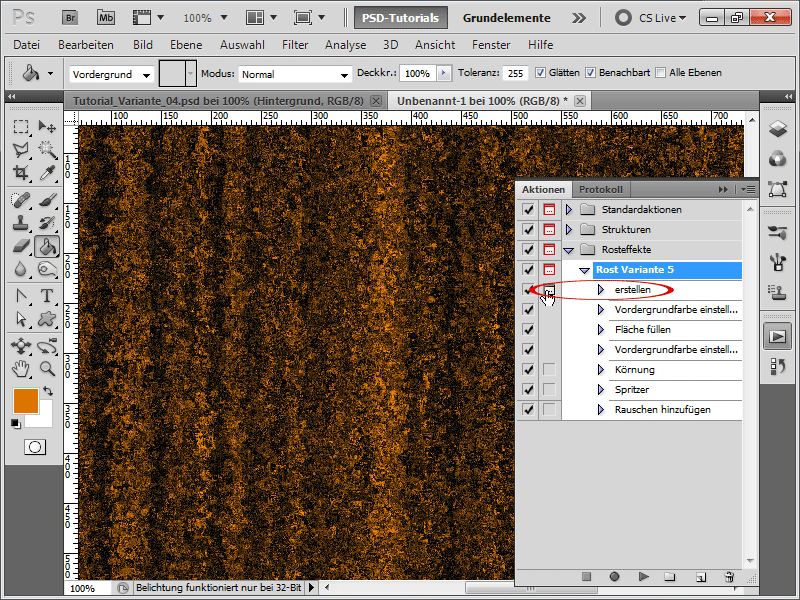
Task: Activate the Pen tool
Action: 20,296
